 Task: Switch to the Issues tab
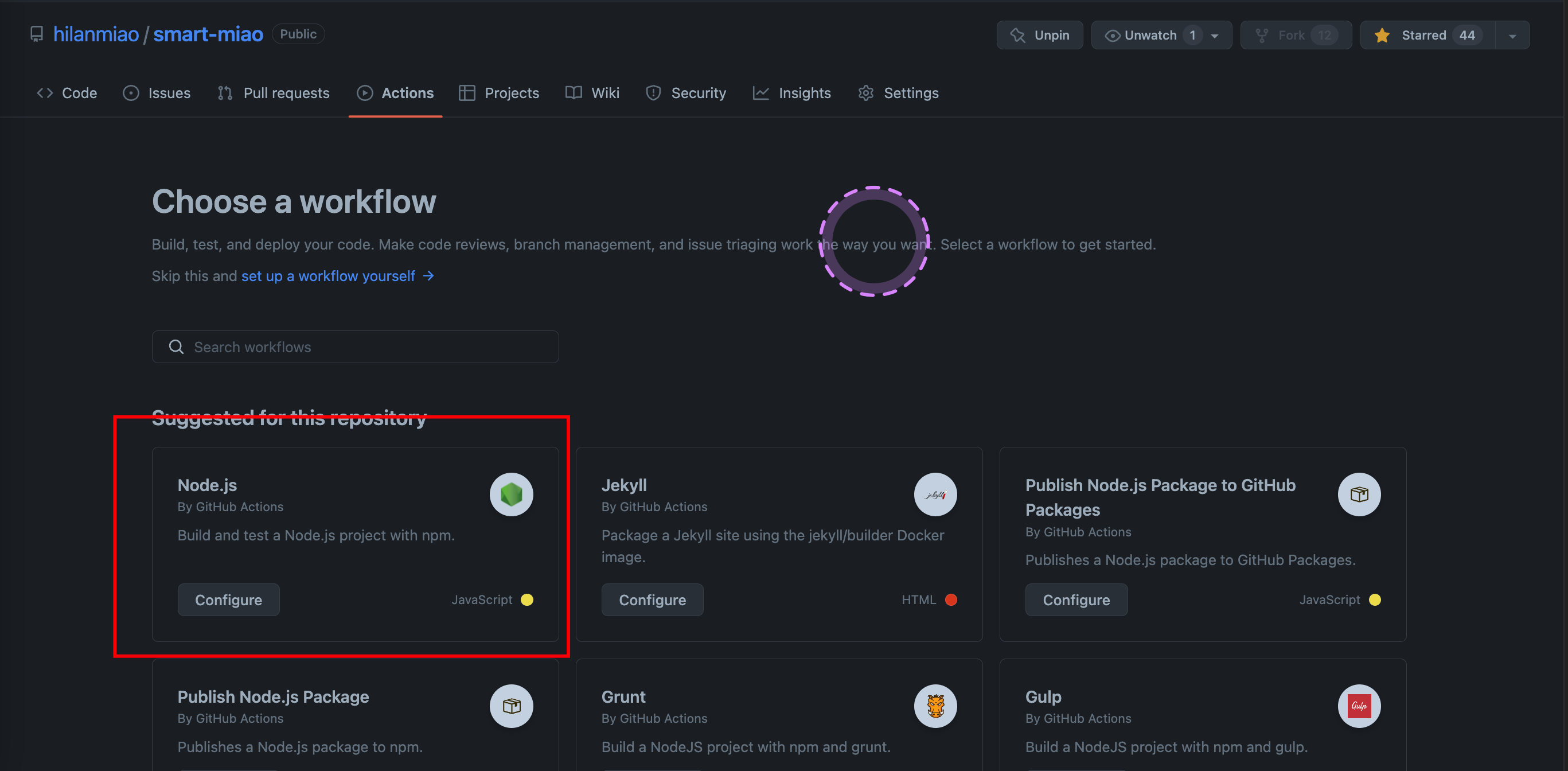157,92
